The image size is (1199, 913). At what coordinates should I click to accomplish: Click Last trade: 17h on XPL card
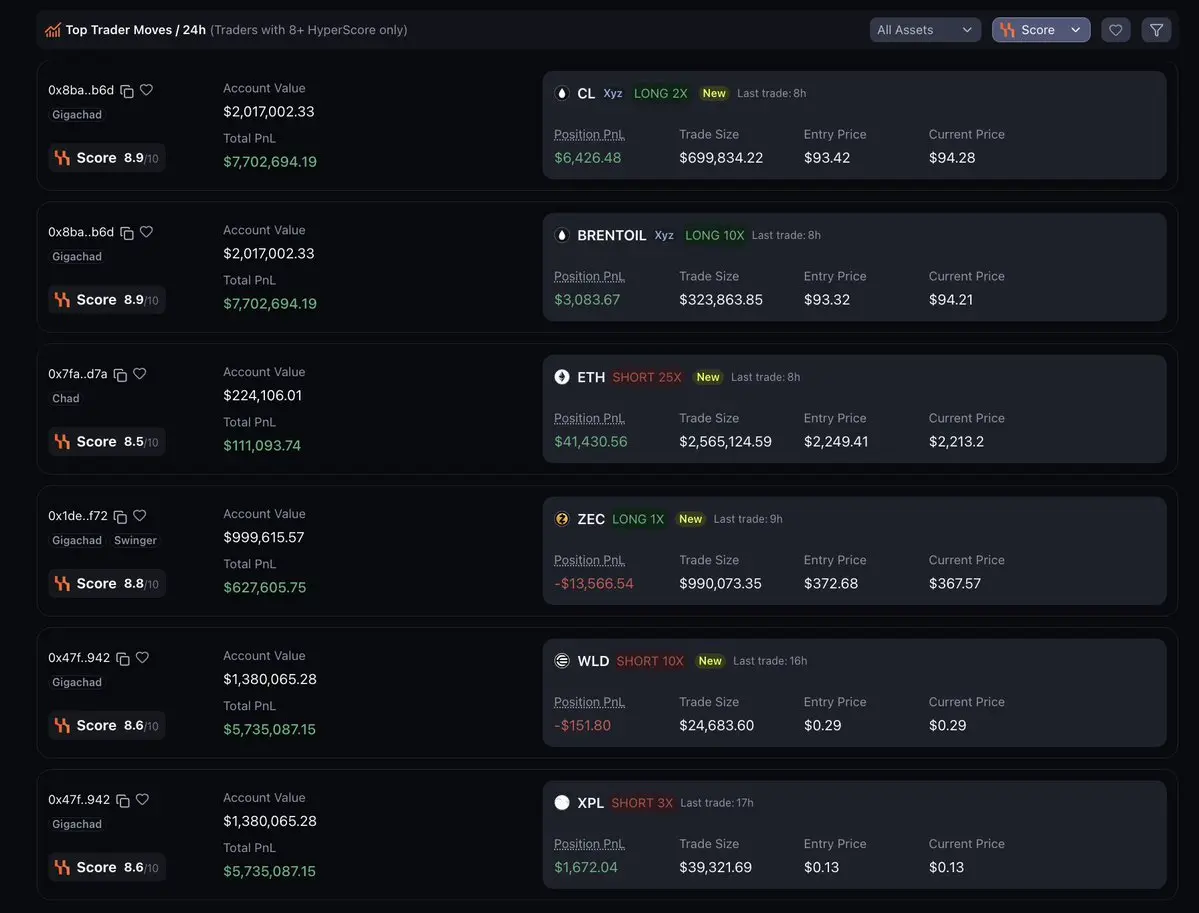click(x=716, y=803)
